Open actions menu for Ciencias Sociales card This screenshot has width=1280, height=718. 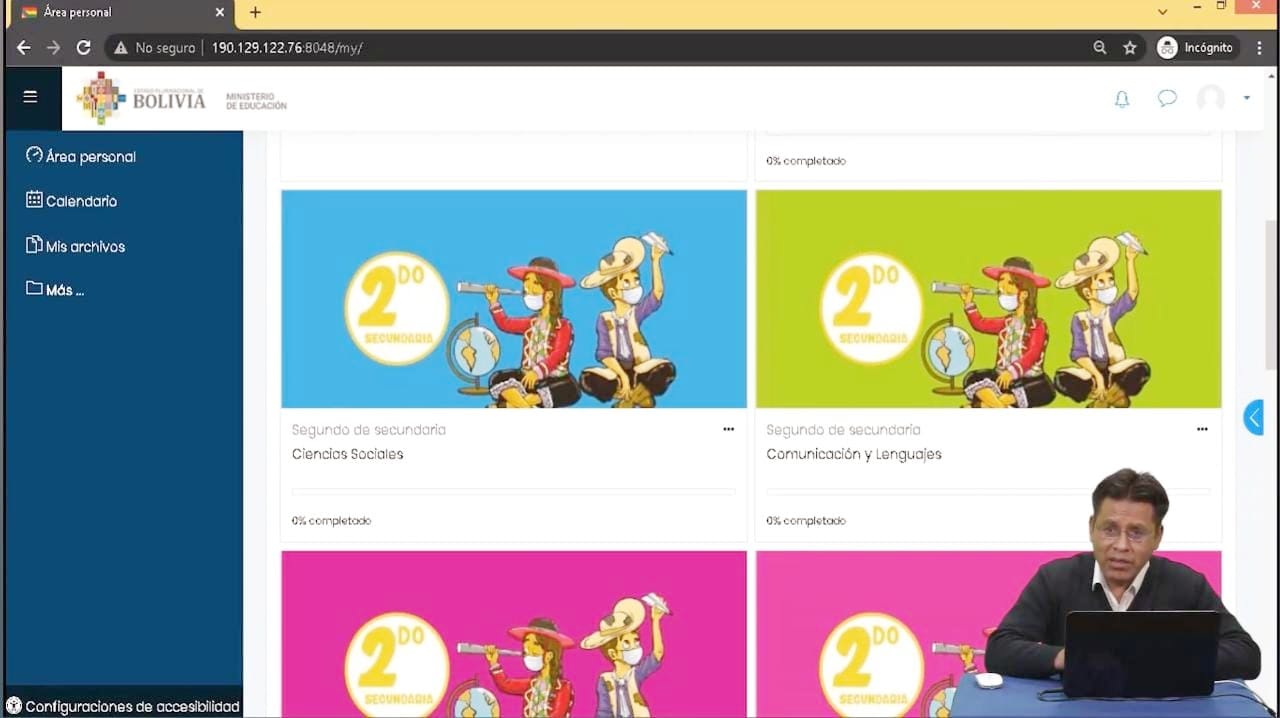(x=728, y=429)
